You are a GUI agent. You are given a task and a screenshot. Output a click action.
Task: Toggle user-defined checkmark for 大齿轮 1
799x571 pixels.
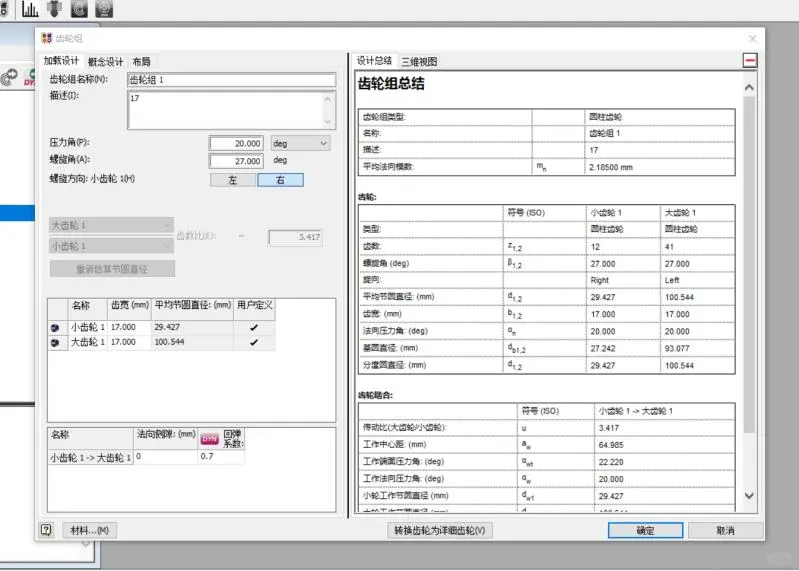tap(254, 342)
